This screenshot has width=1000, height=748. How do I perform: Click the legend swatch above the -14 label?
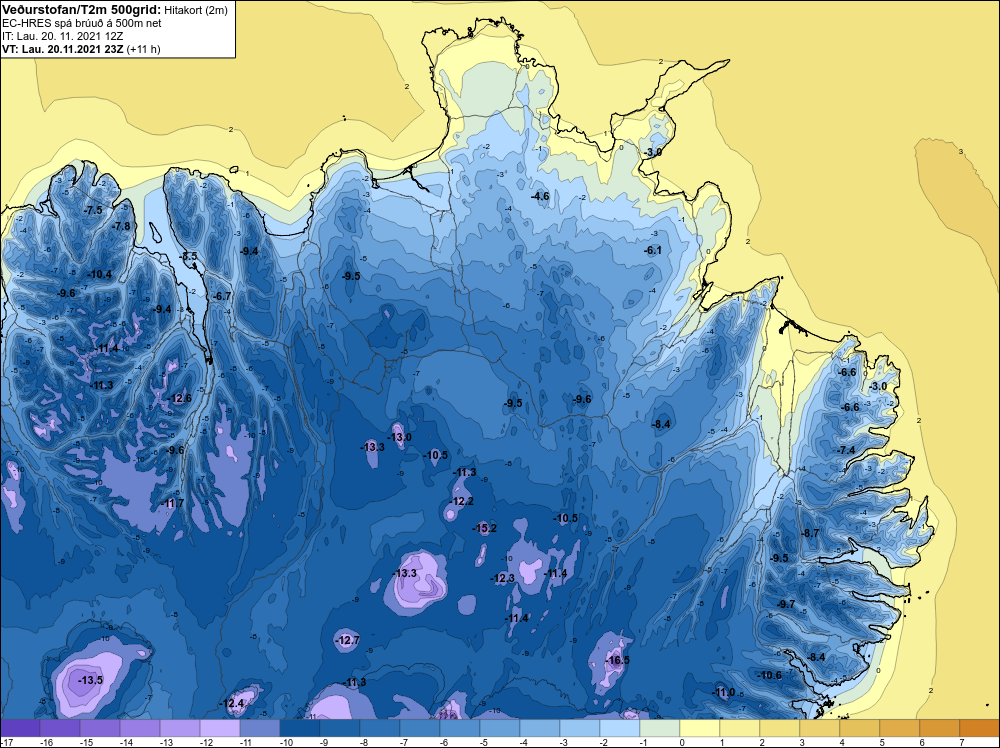(x=140, y=728)
